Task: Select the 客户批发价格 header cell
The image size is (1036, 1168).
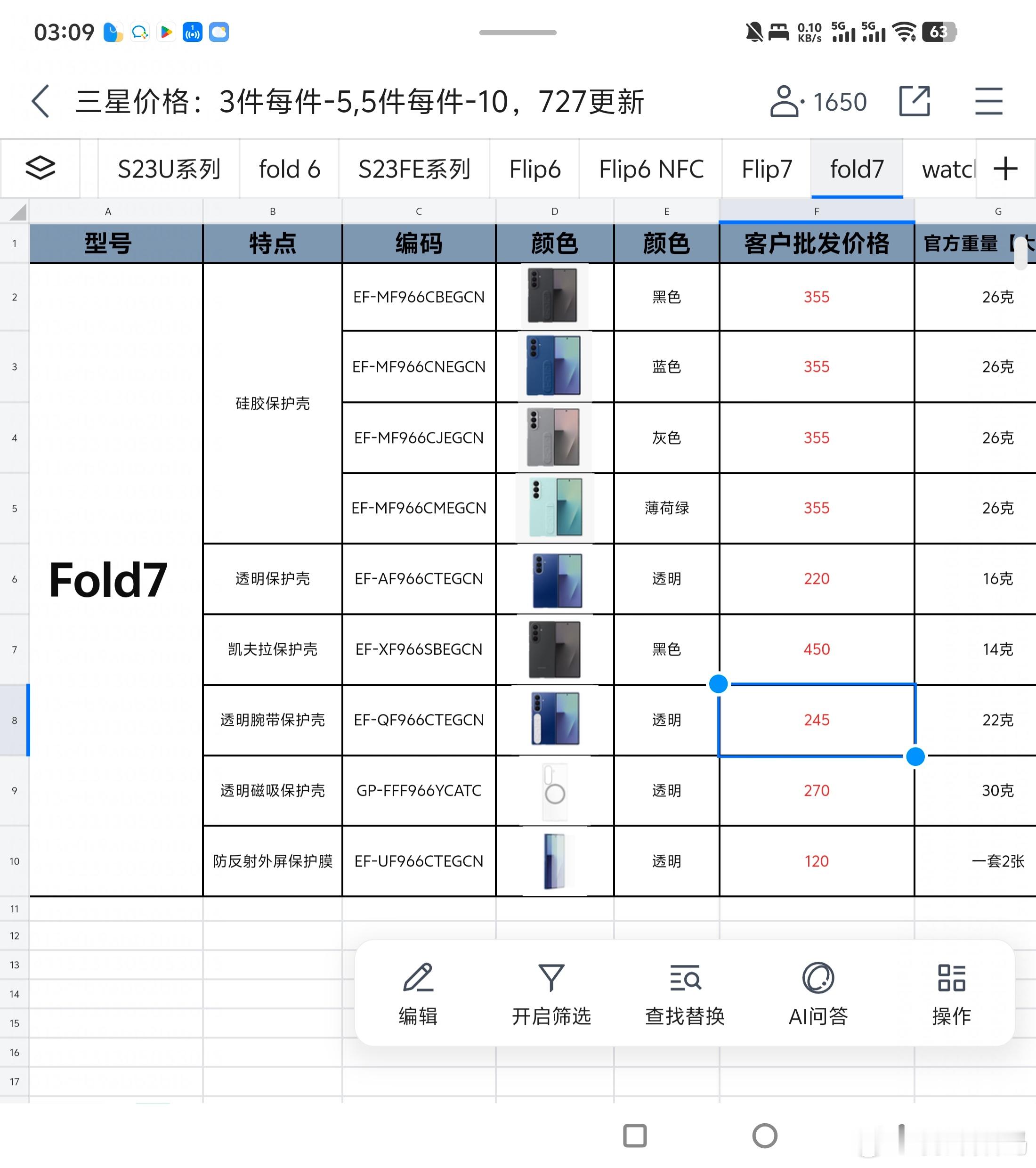Action: pos(817,243)
